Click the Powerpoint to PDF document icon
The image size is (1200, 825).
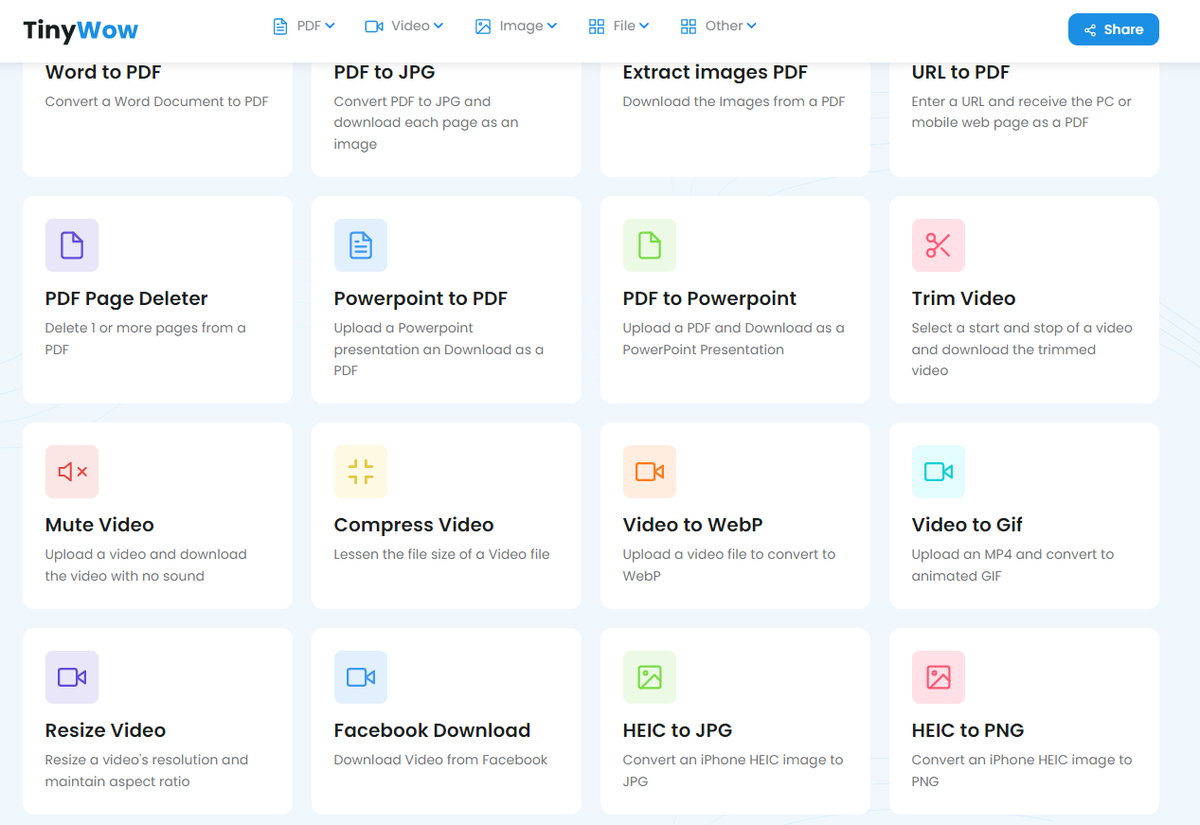coord(361,245)
